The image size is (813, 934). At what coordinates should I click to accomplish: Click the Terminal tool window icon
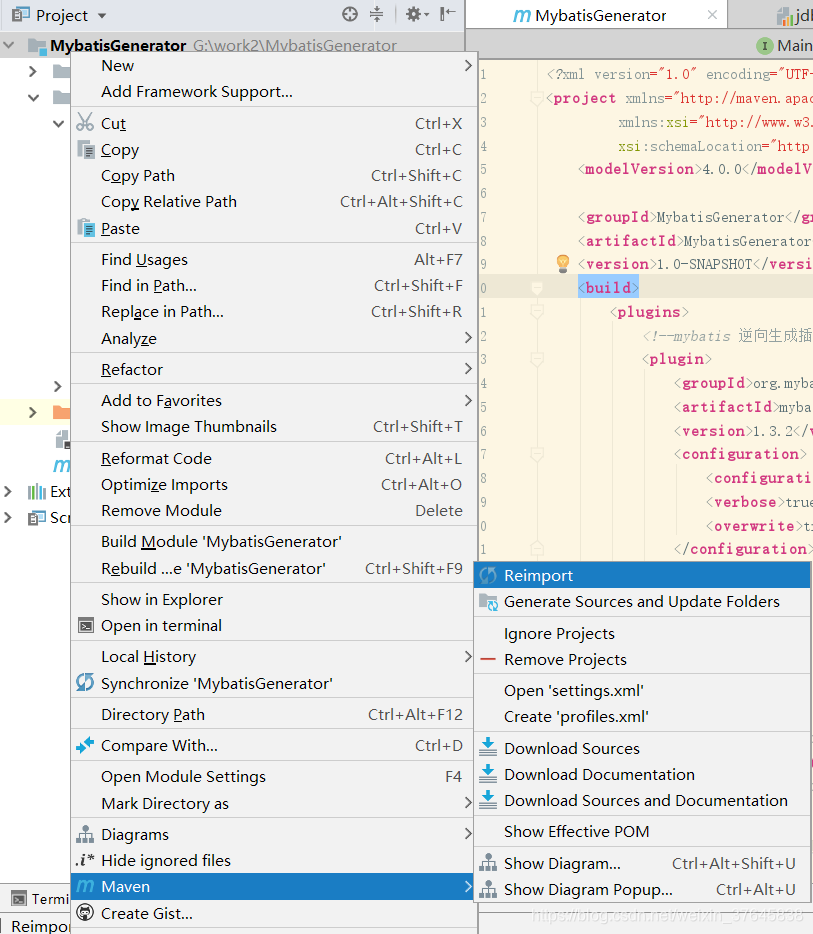tap(19, 898)
